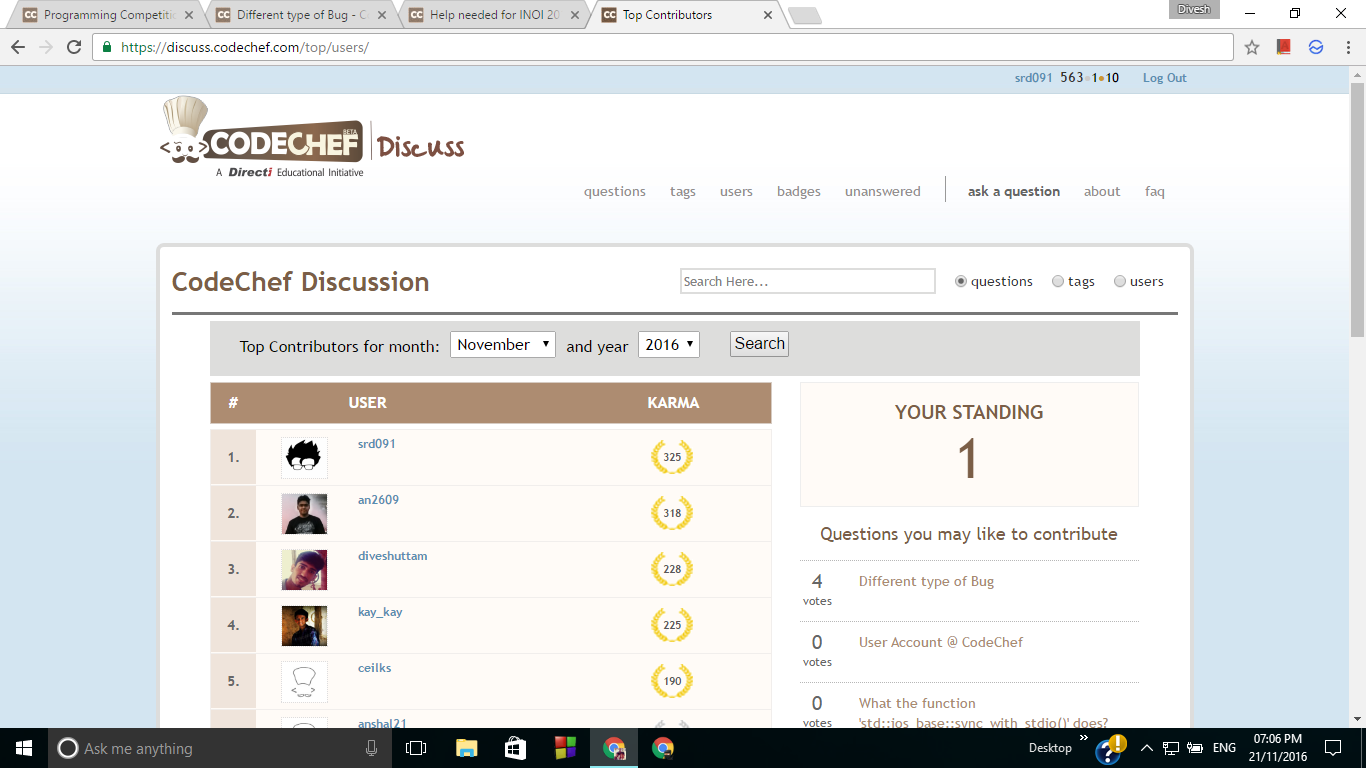The image size is (1366, 768).
Task: Open the about page link
Action: [1102, 191]
